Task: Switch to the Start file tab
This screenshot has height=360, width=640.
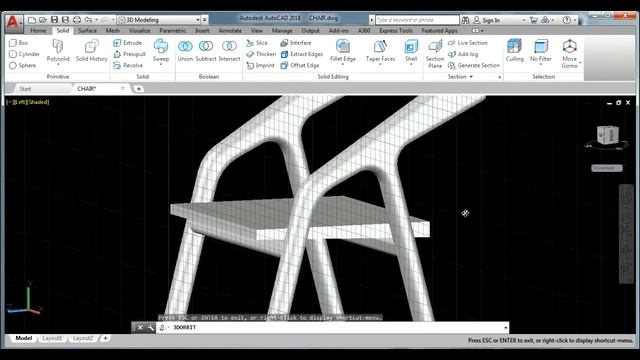Action: [25, 89]
